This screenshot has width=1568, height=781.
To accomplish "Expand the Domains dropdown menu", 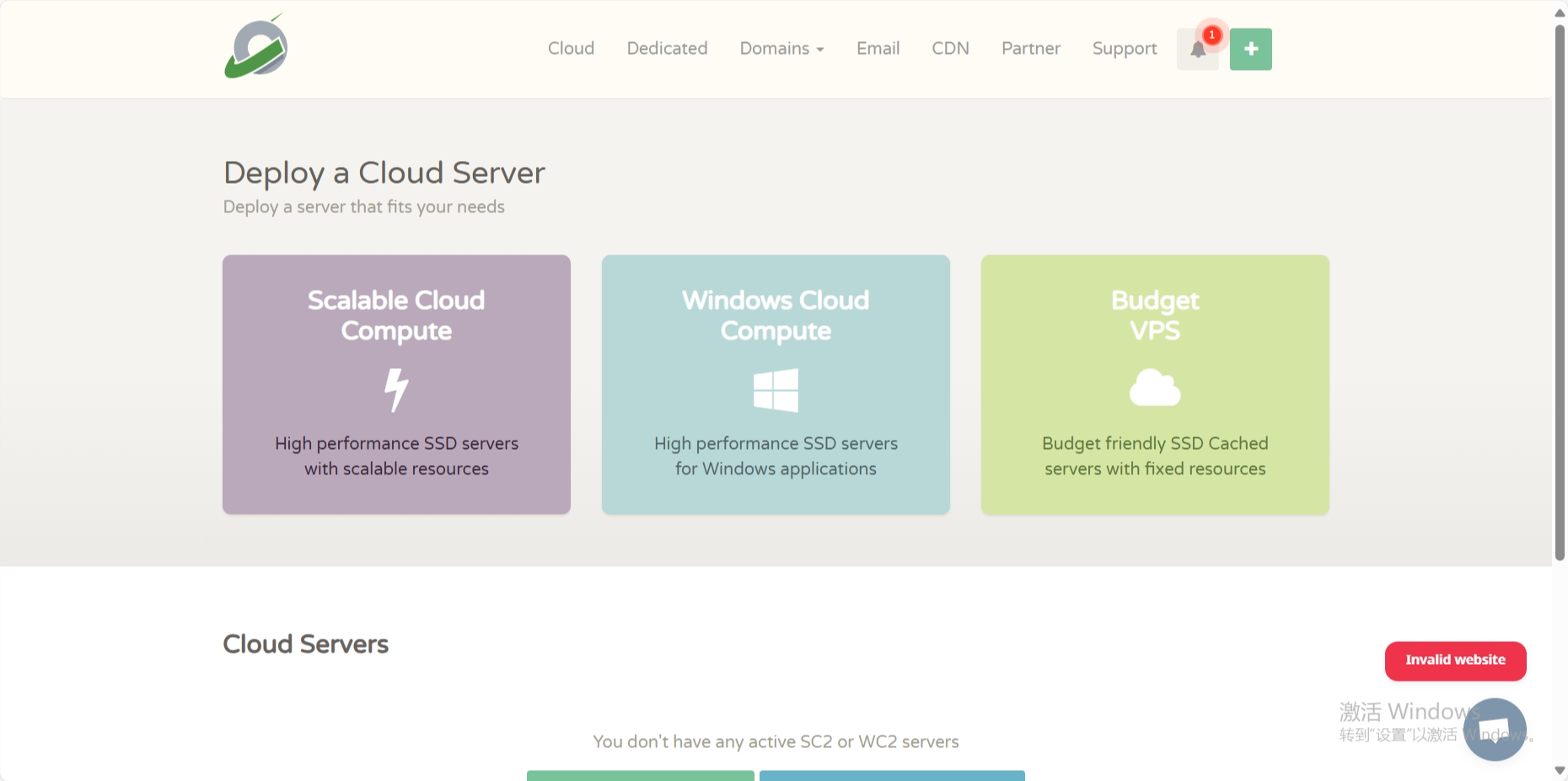I will click(x=781, y=49).
